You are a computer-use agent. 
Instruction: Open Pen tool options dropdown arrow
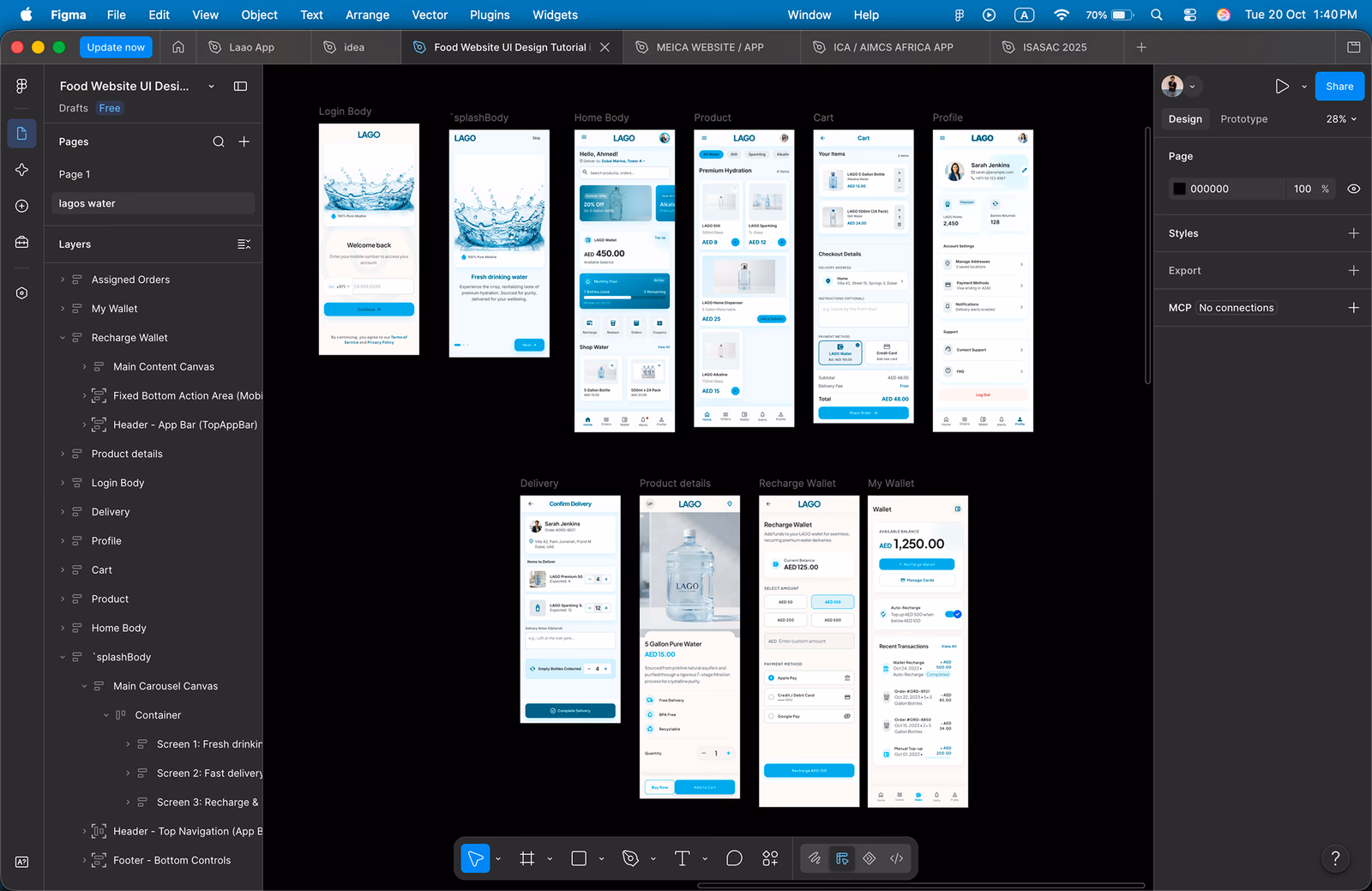tap(653, 858)
